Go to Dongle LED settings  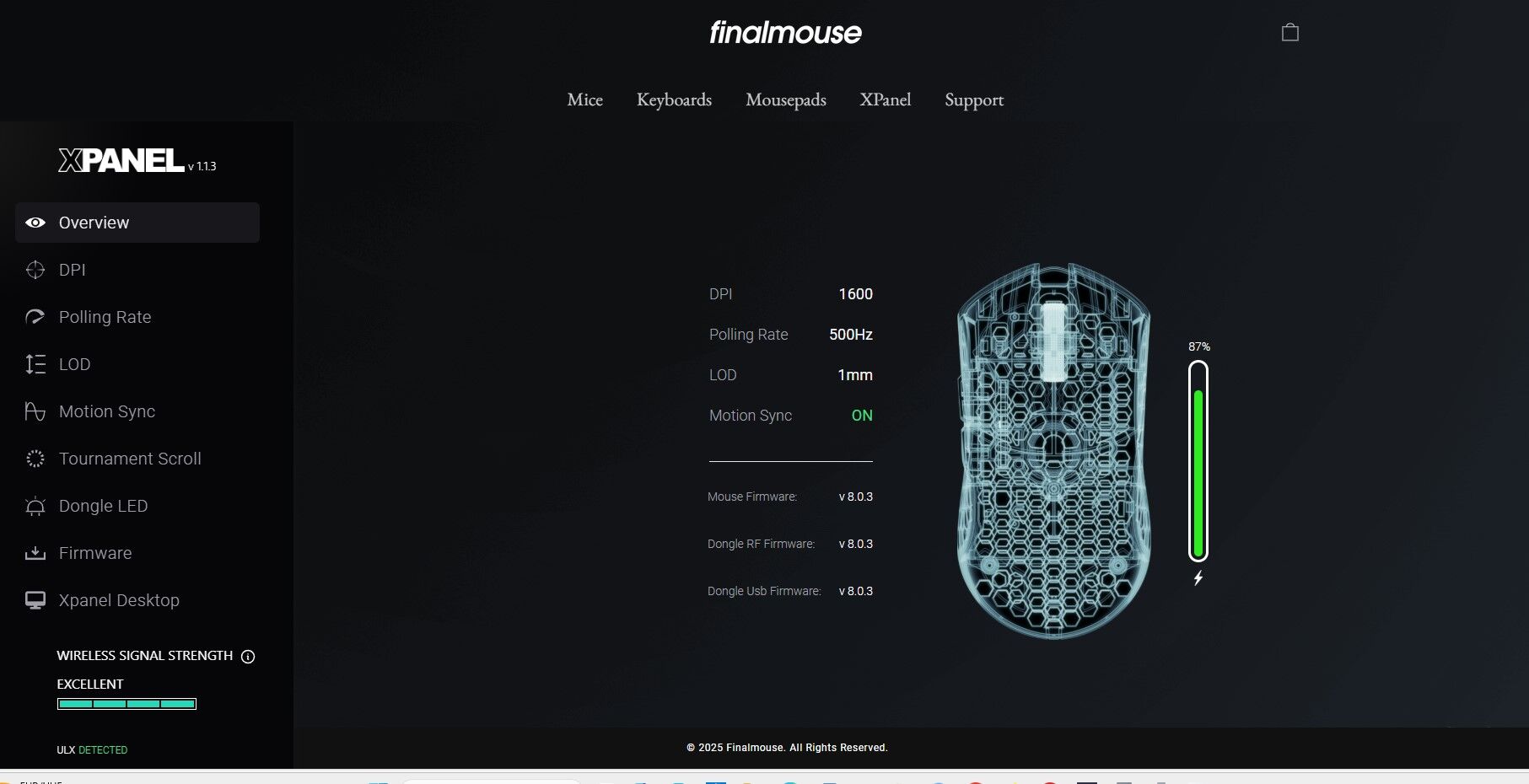(x=137, y=506)
